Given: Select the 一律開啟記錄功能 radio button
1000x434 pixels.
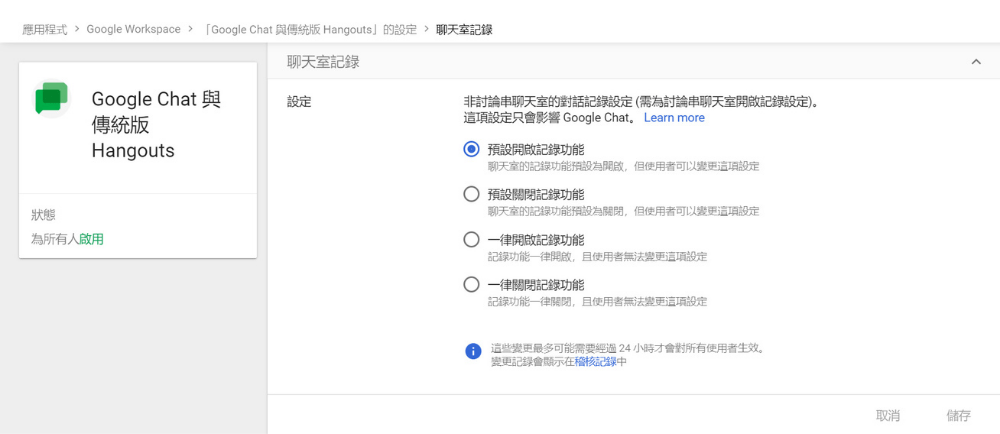Looking at the screenshot, I should coord(471,240).
